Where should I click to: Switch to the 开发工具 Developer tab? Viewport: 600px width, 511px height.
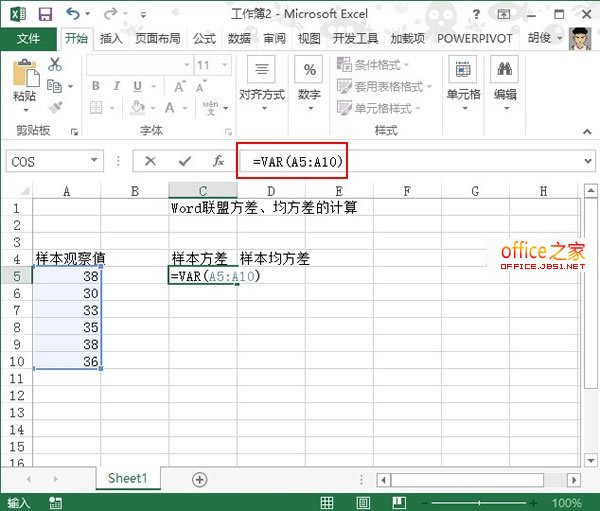(x=355, y=38)
